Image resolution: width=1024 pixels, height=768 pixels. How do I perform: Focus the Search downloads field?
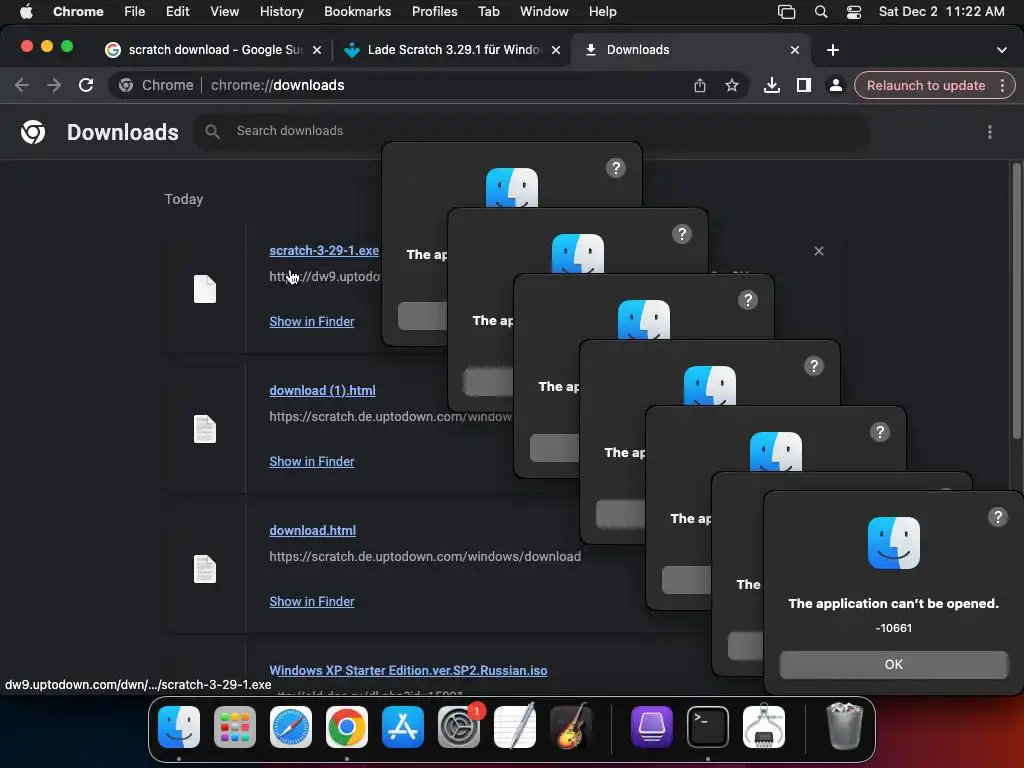[530, 131]
